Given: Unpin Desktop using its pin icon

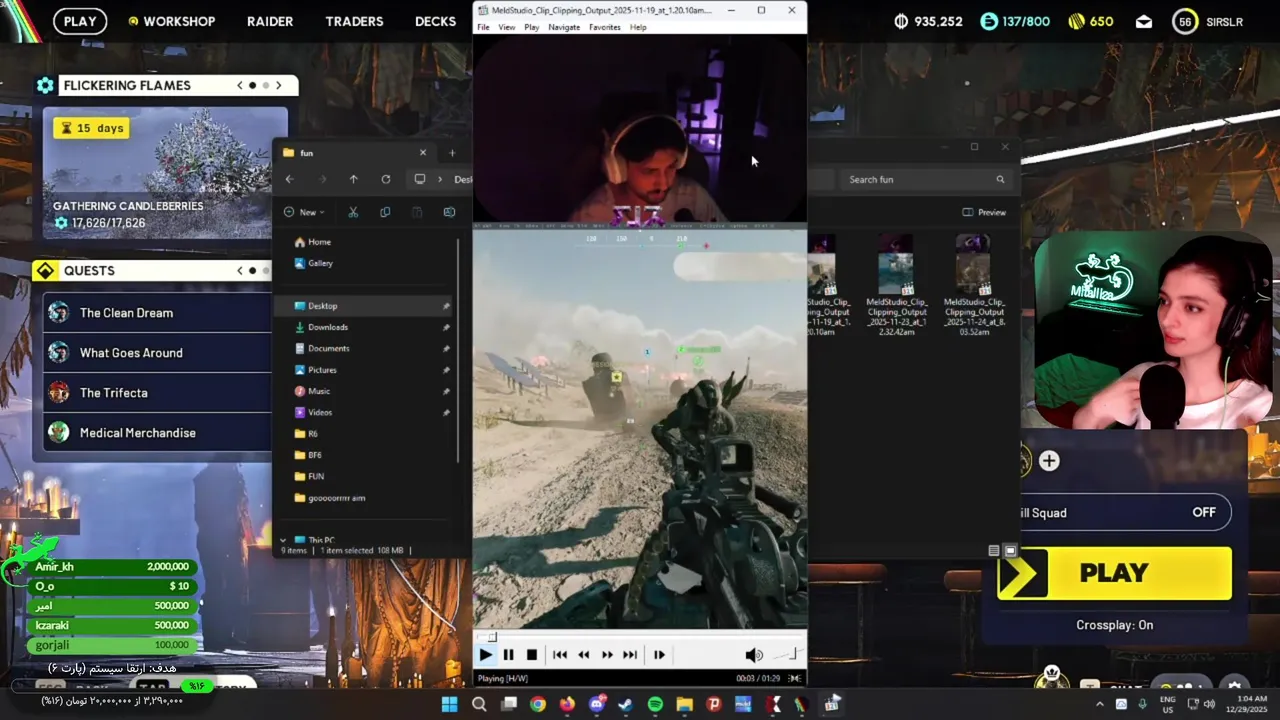Looking at the screenshot, I should 446,306.
